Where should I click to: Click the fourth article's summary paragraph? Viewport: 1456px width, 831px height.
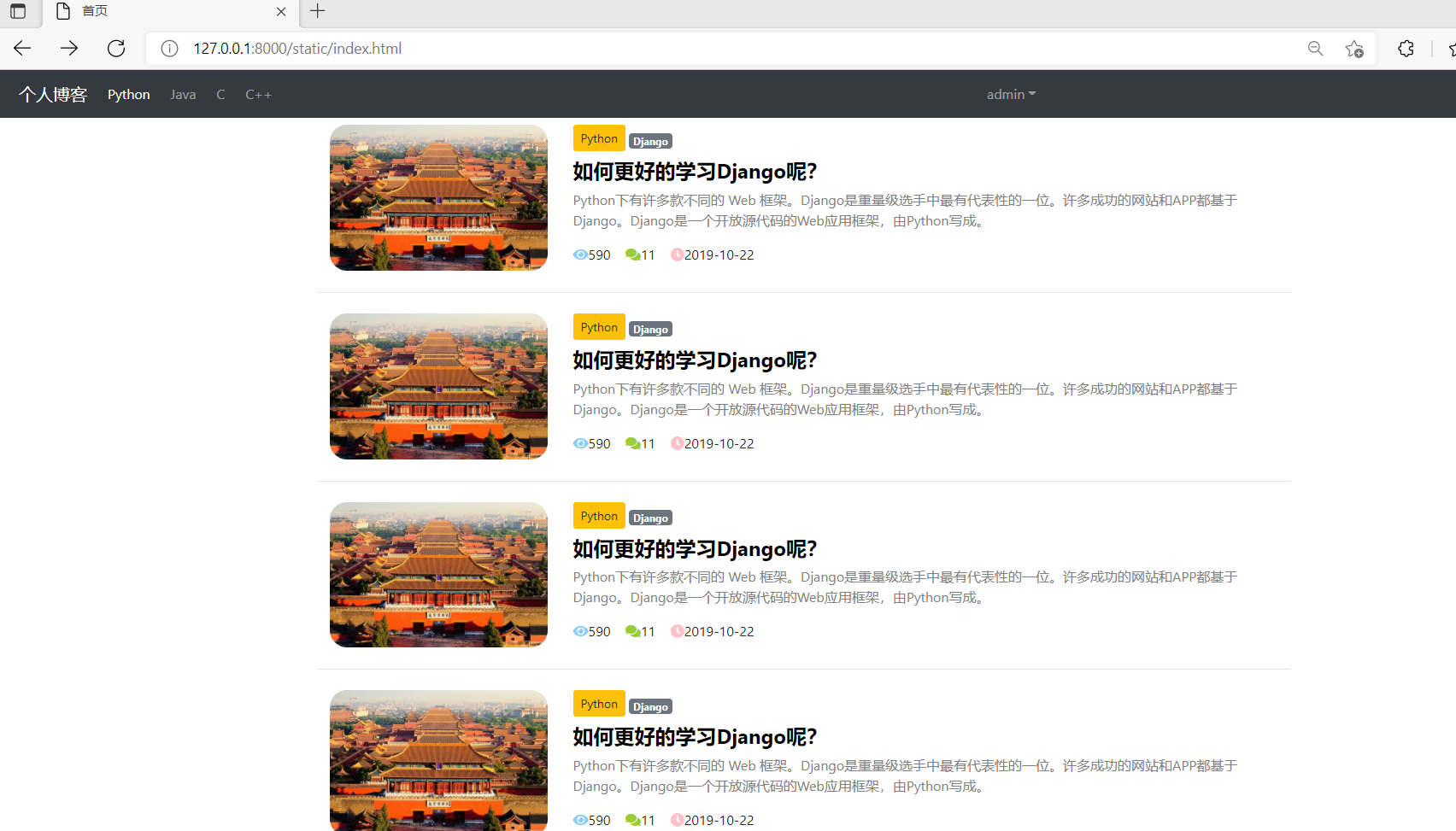point(906,776)
